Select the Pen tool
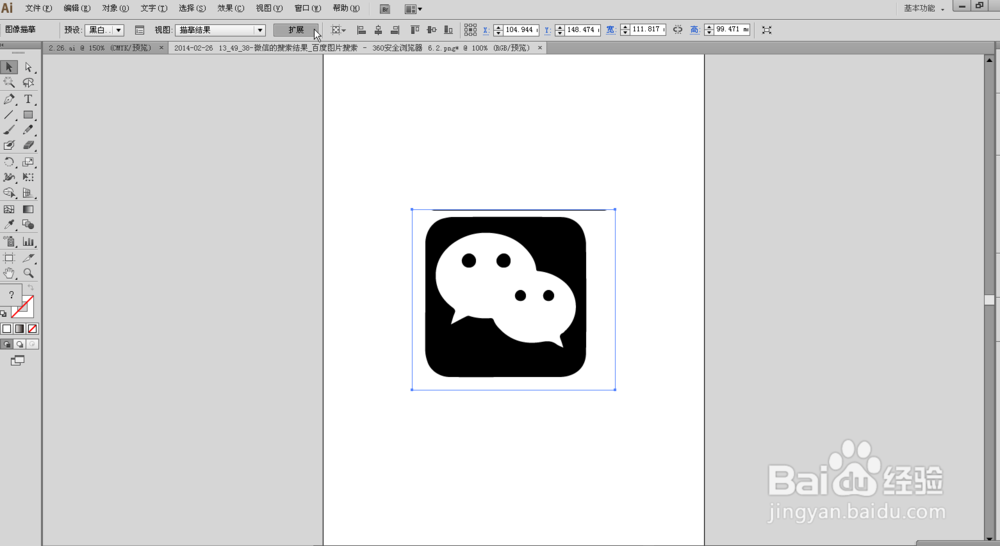The height and width of the screenshot is (546, 1000). coord(9,99)
